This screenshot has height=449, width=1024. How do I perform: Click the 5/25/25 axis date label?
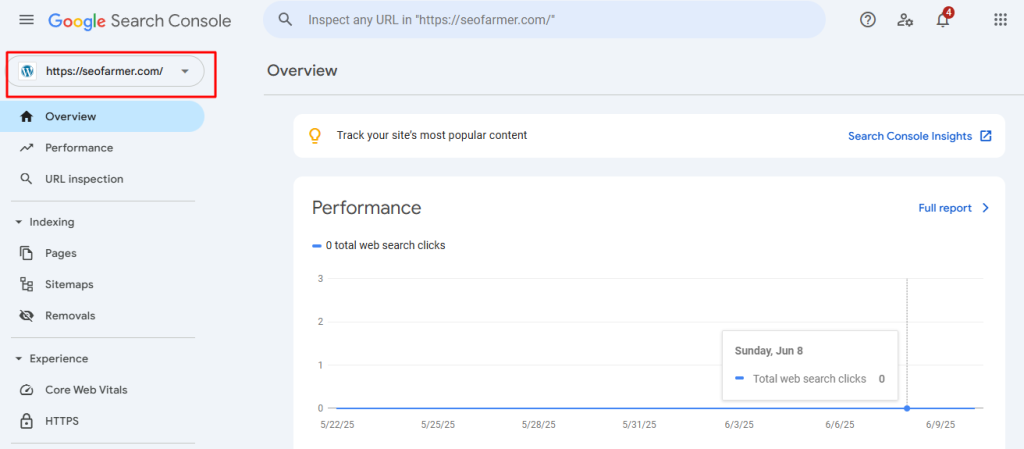point(438,424)
